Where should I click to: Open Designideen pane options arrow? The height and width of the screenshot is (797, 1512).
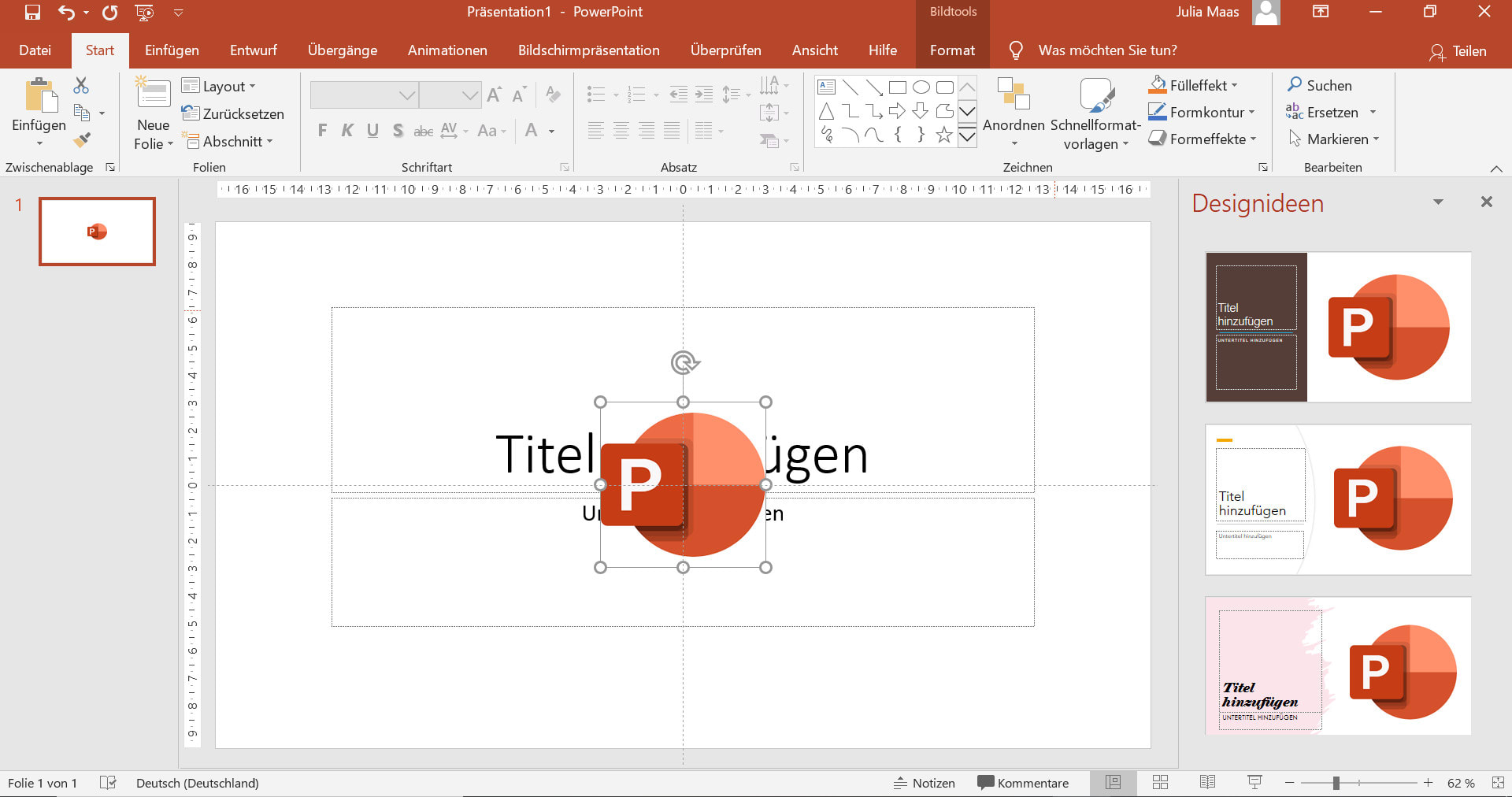tap(1438, 202)
